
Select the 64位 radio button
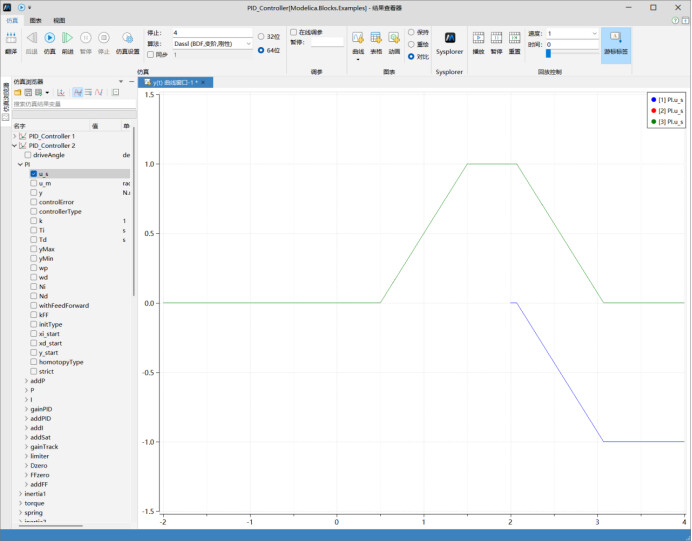[261, 50]
